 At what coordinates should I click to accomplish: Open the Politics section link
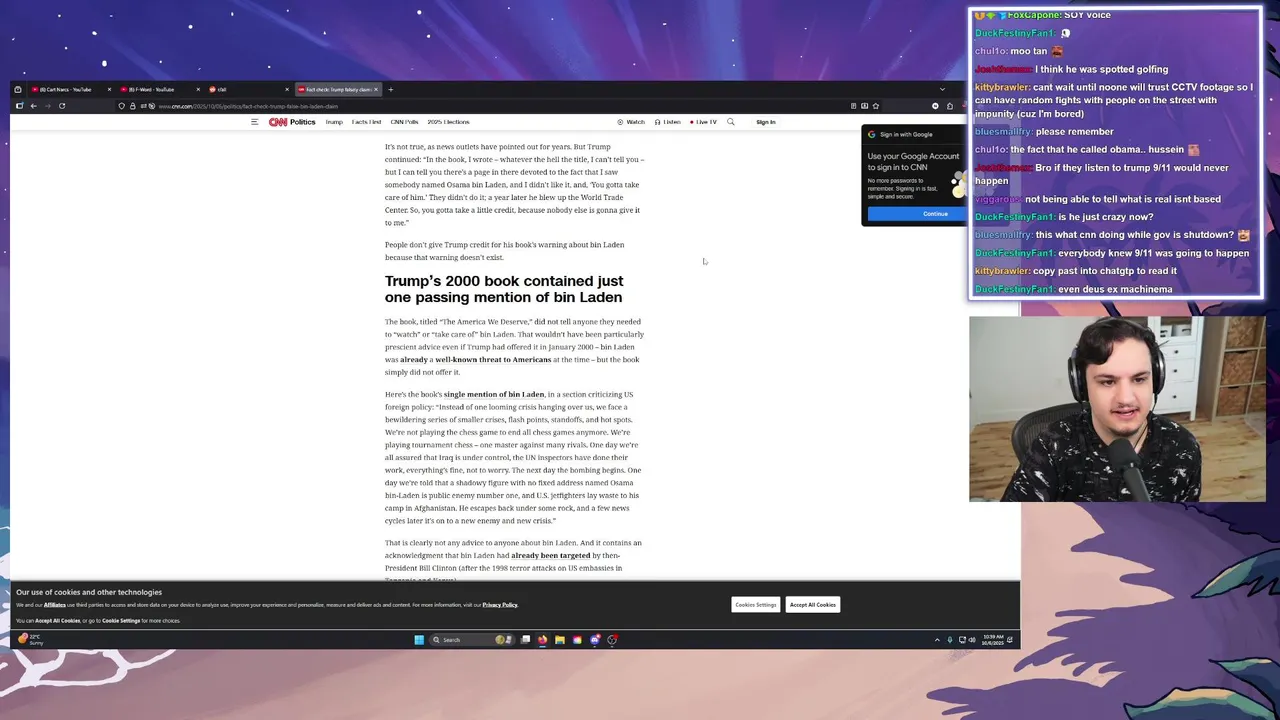302,122
